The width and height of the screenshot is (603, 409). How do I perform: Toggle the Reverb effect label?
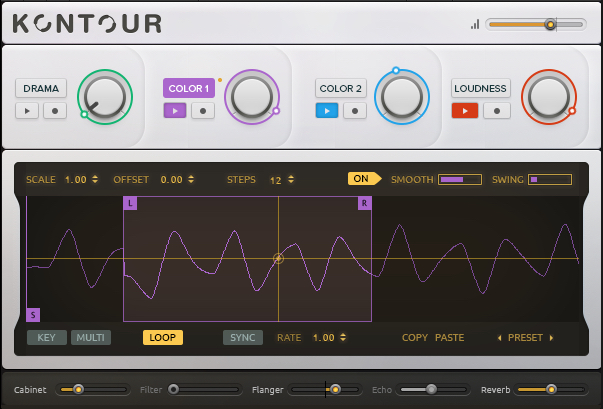pos(495,390)
